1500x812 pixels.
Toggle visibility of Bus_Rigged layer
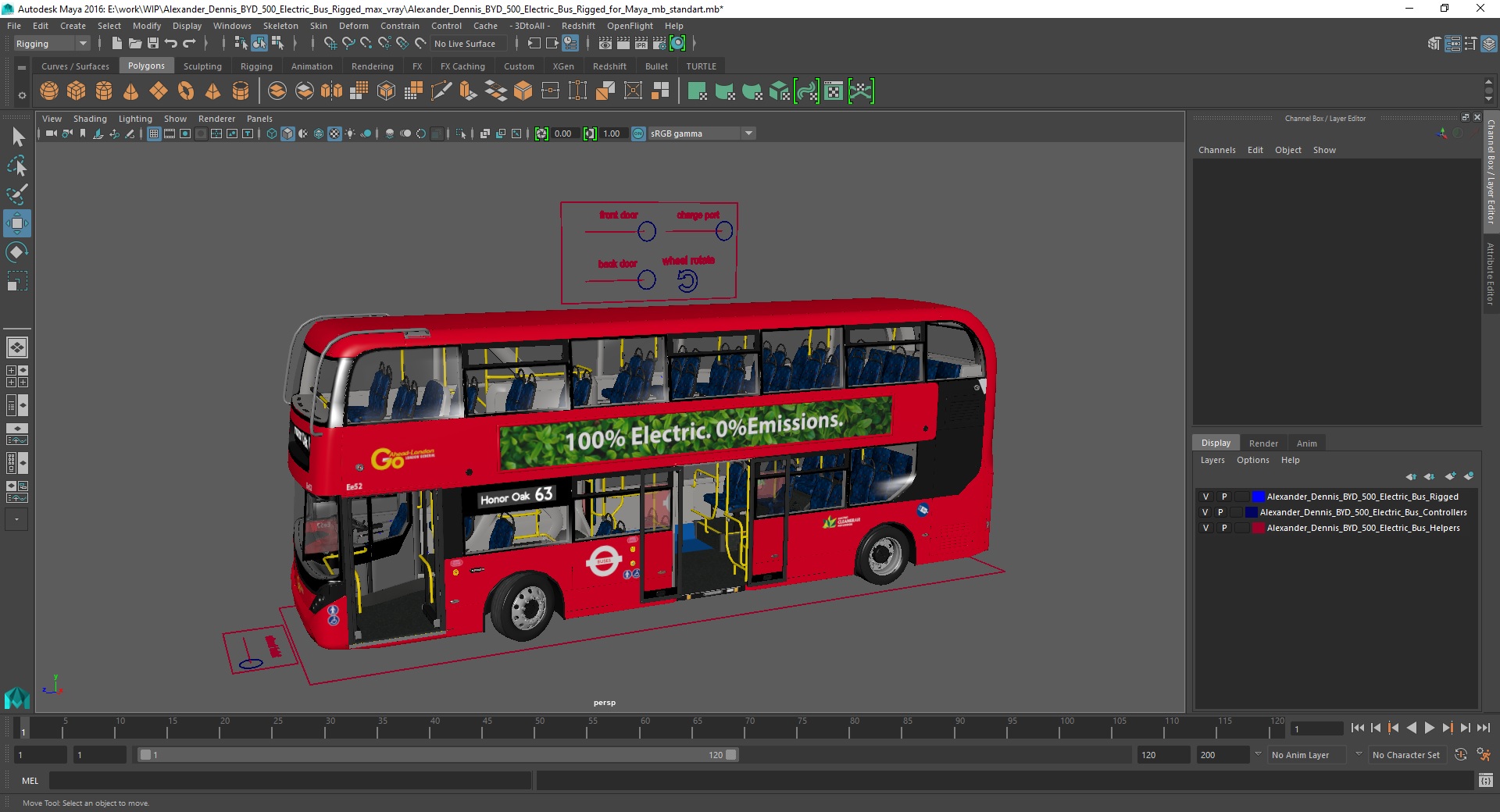pyautogui.click(x=1205, y=497)
